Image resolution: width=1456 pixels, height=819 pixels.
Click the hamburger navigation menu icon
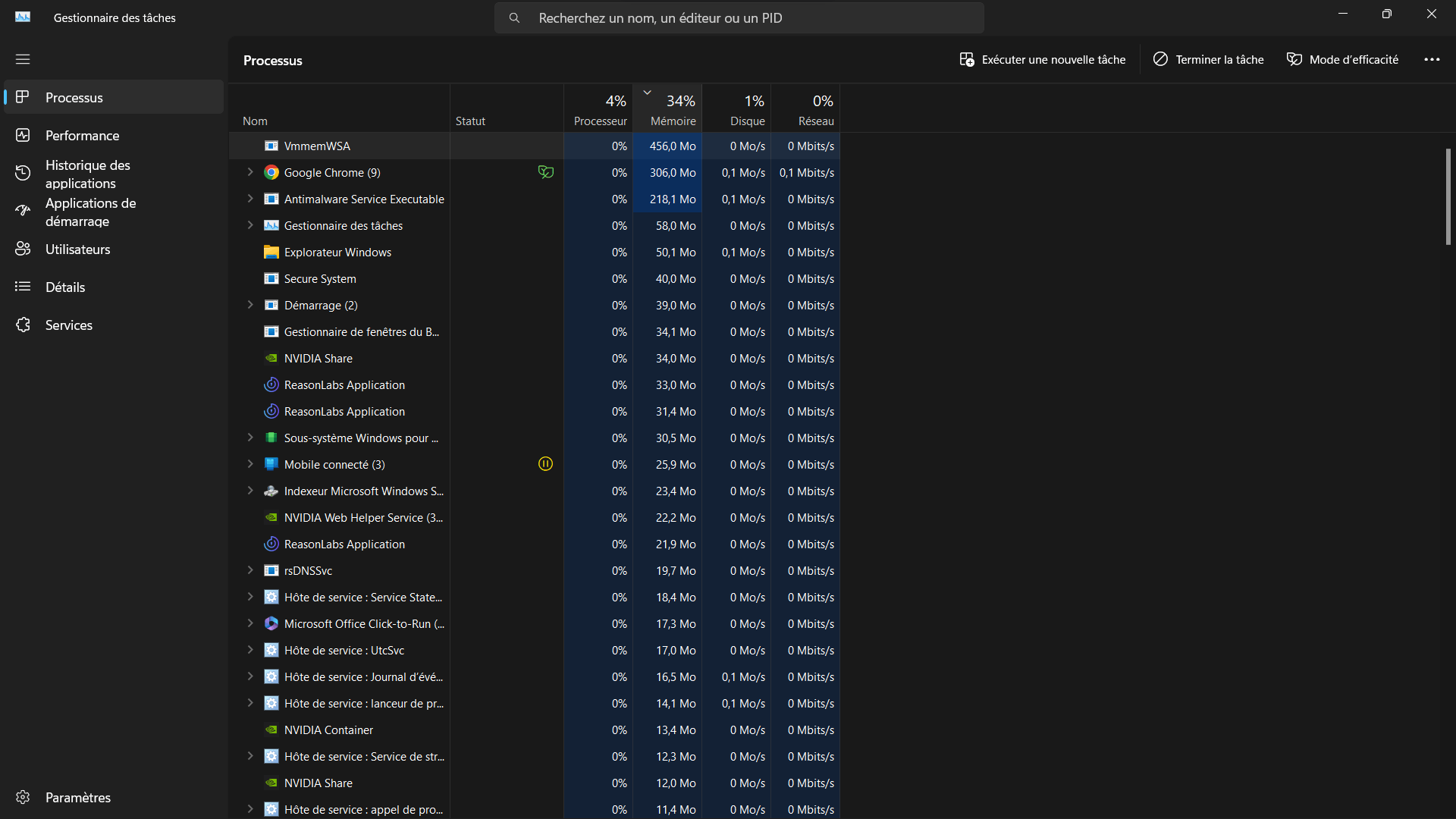click(23, 59)
